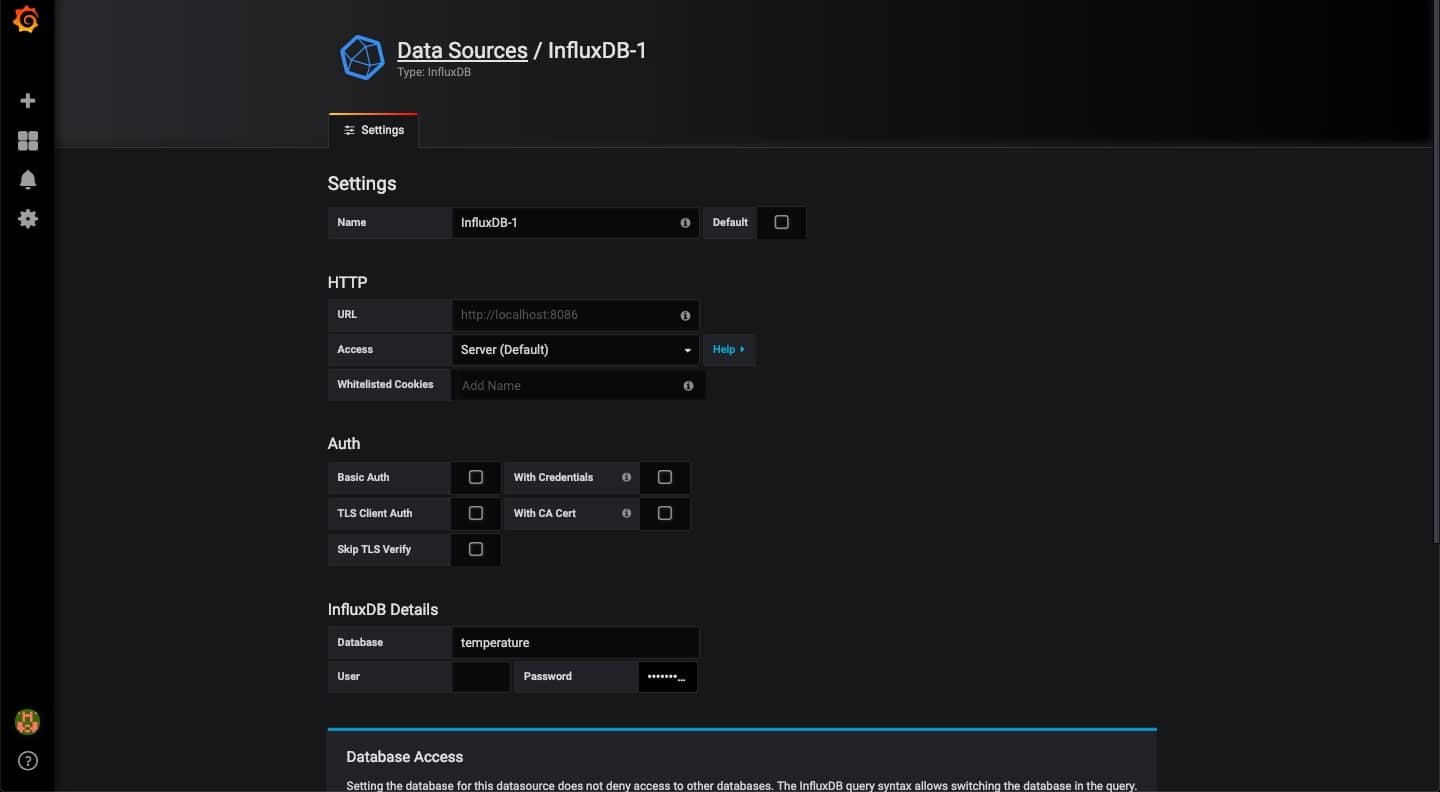1440x792 pixels.
Task: Open the Grafana home logo
Action: [x=27, y=19]
